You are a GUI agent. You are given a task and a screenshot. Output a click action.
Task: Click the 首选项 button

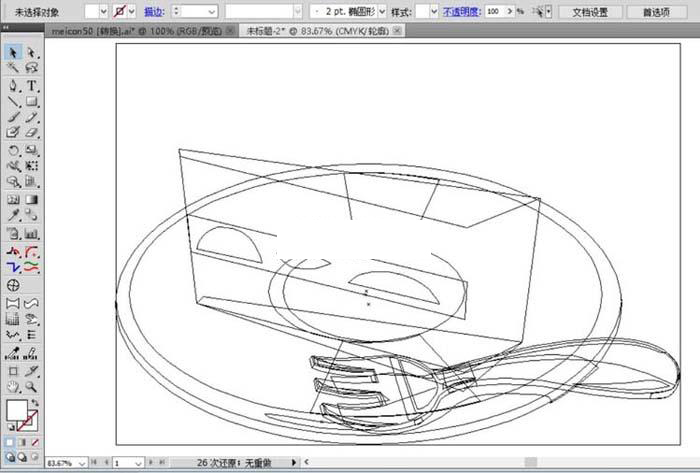656,11
